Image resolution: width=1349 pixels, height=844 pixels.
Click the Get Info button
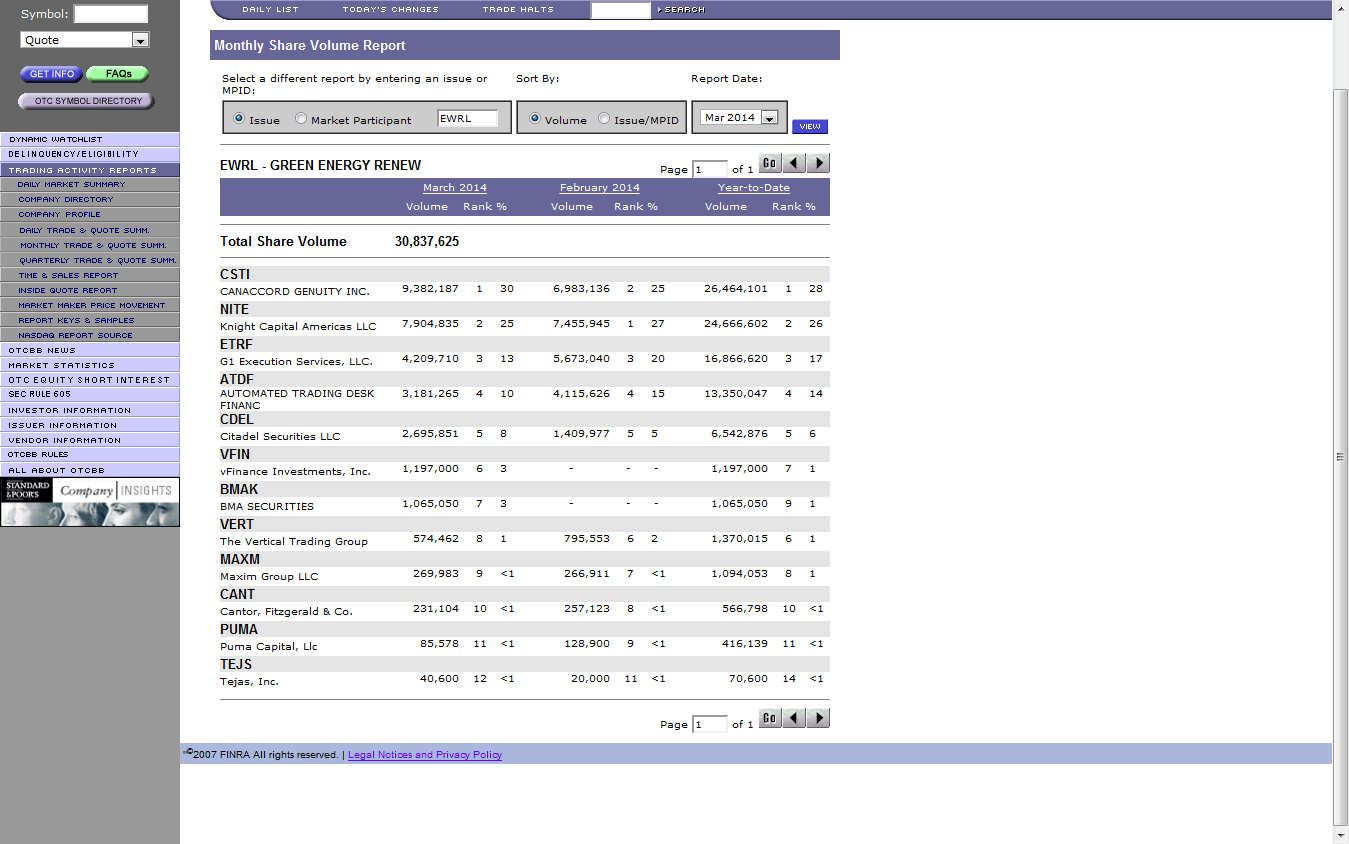point(52,74)
